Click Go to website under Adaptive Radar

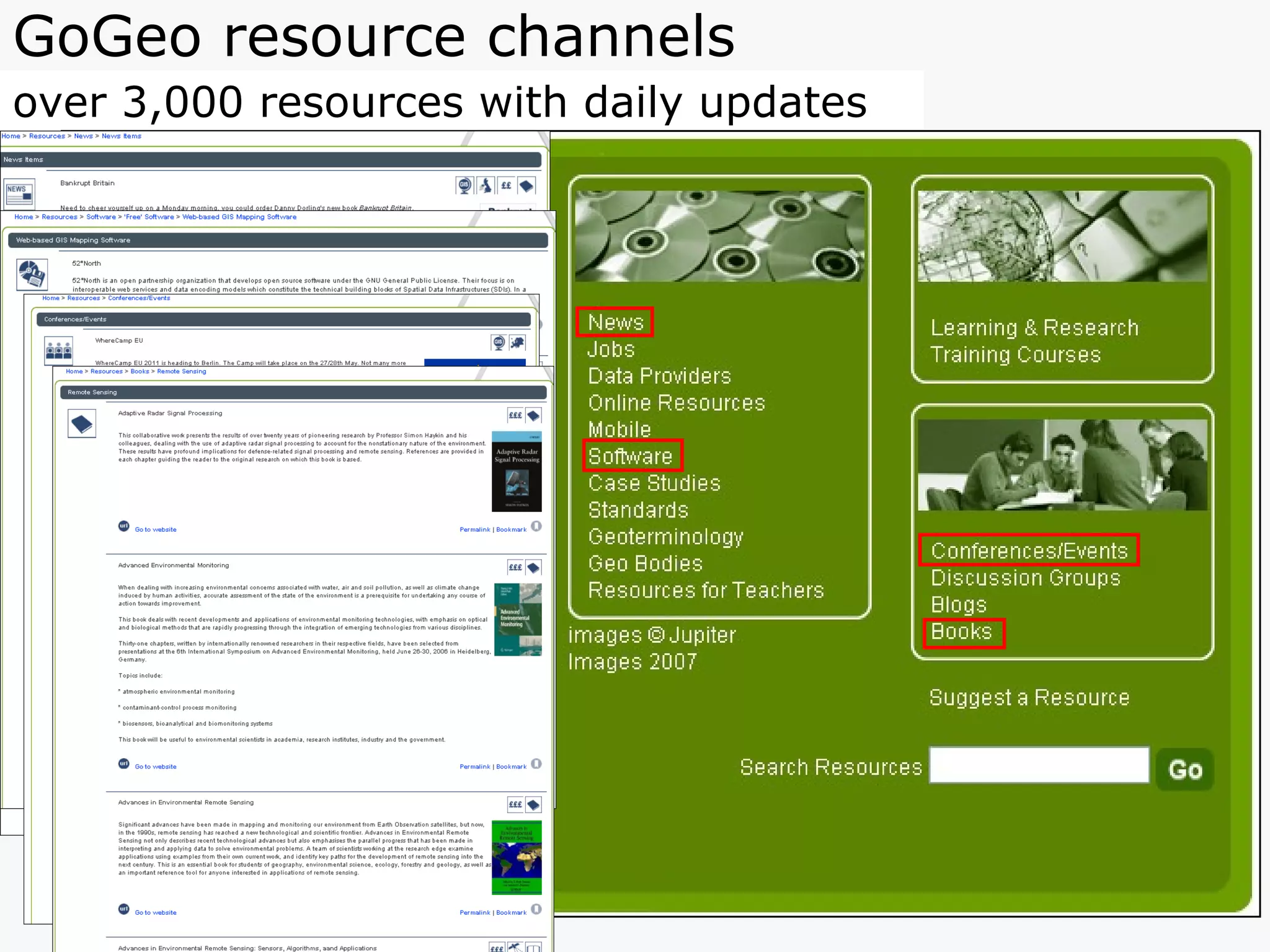(x=156, y=530)
